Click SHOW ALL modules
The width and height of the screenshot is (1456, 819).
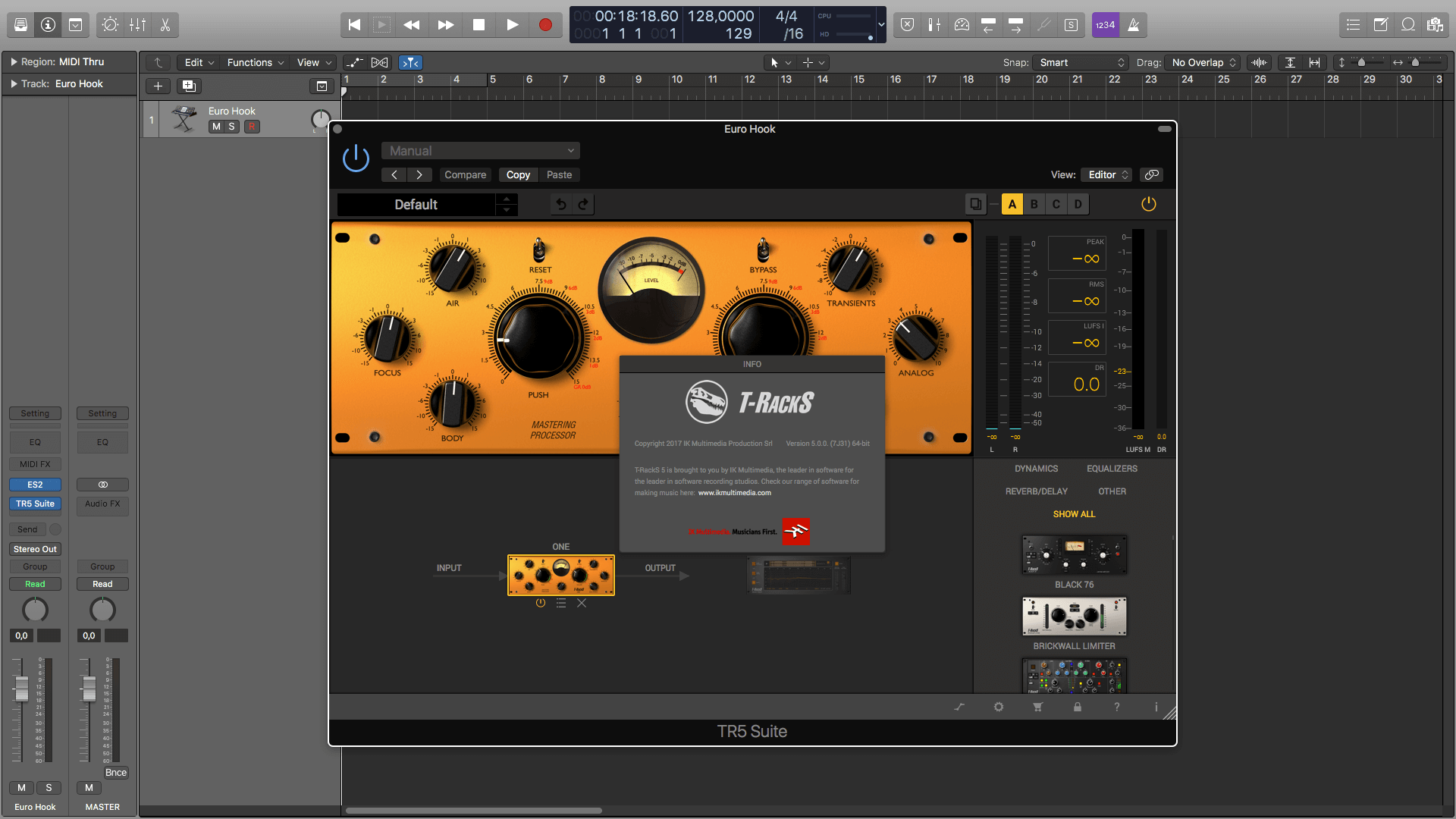point(1074,514)
